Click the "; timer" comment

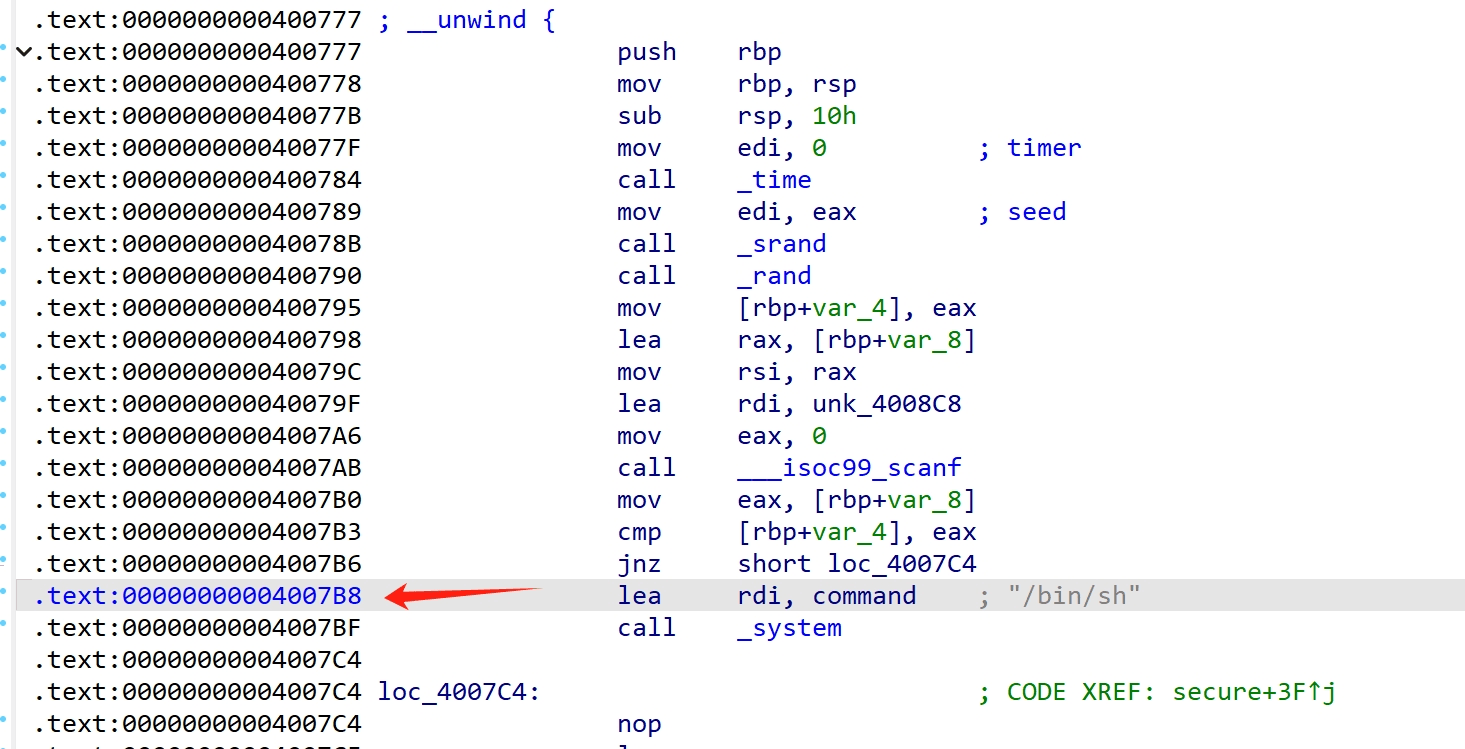coord(1029,148)
